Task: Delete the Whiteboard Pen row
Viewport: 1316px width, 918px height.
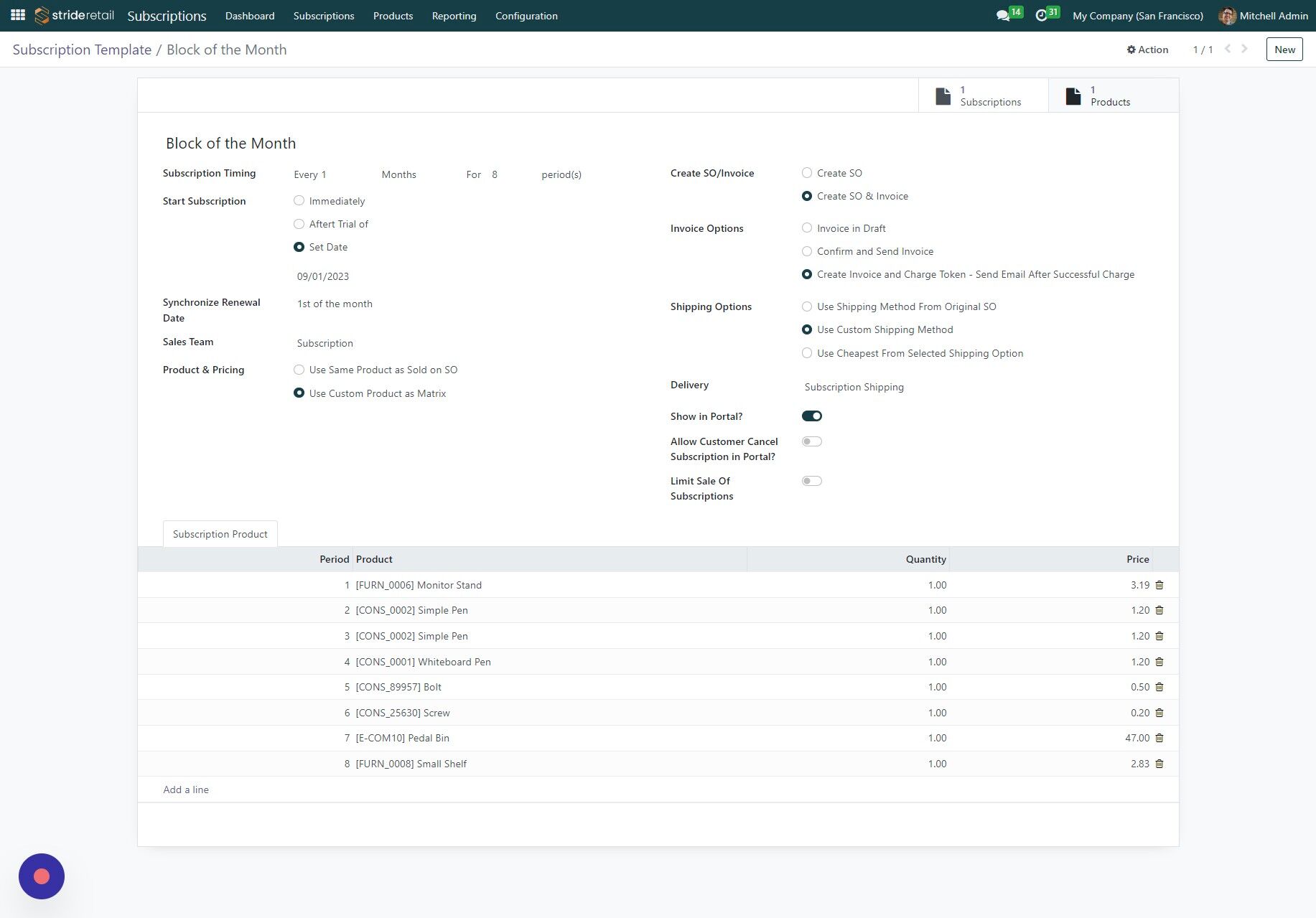Action: (1159, 662)
